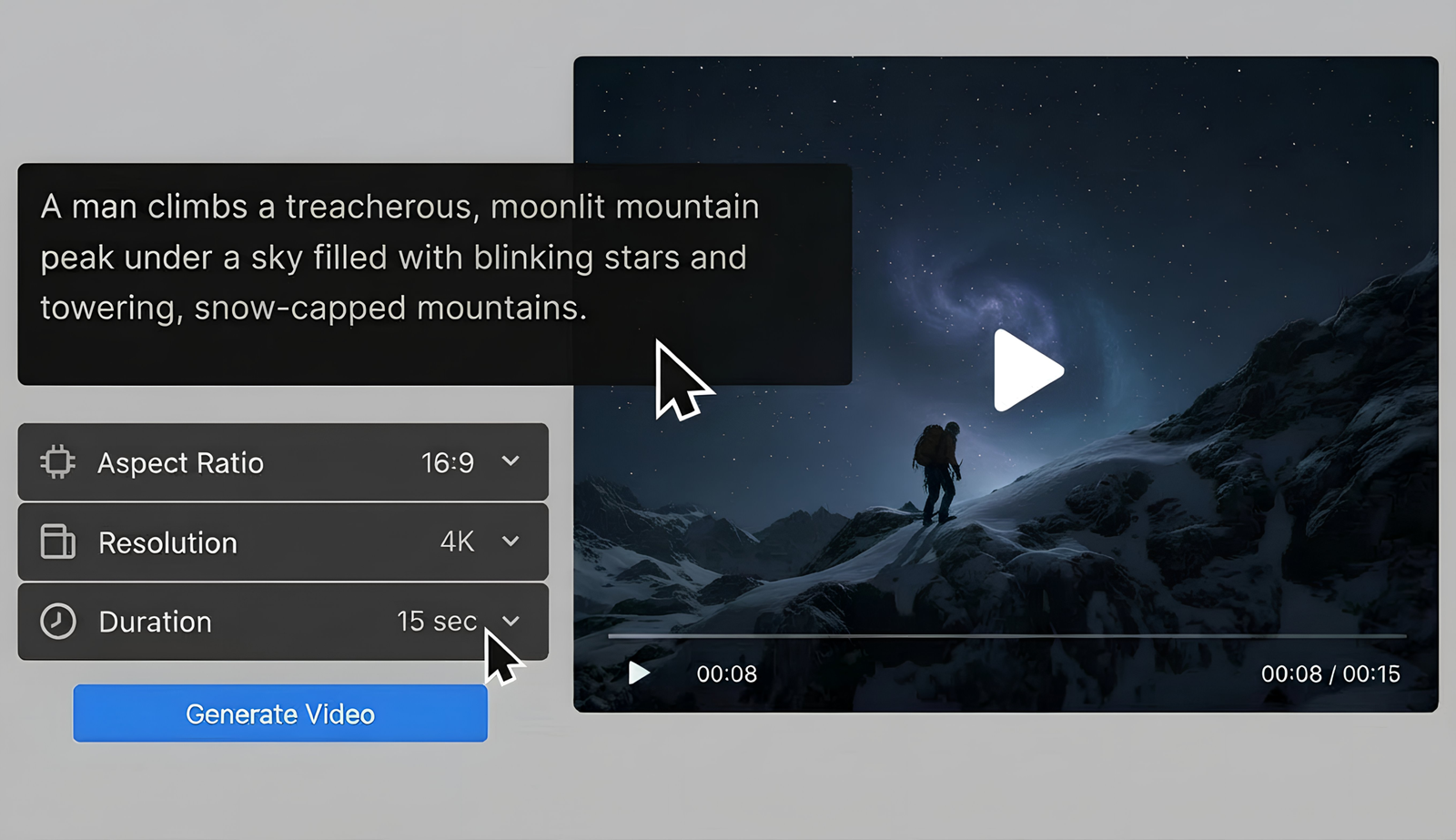Screen dimensions: 1456x840
Task: Open the Resolution dropdown showing 4K
Action: click(283, 541)
